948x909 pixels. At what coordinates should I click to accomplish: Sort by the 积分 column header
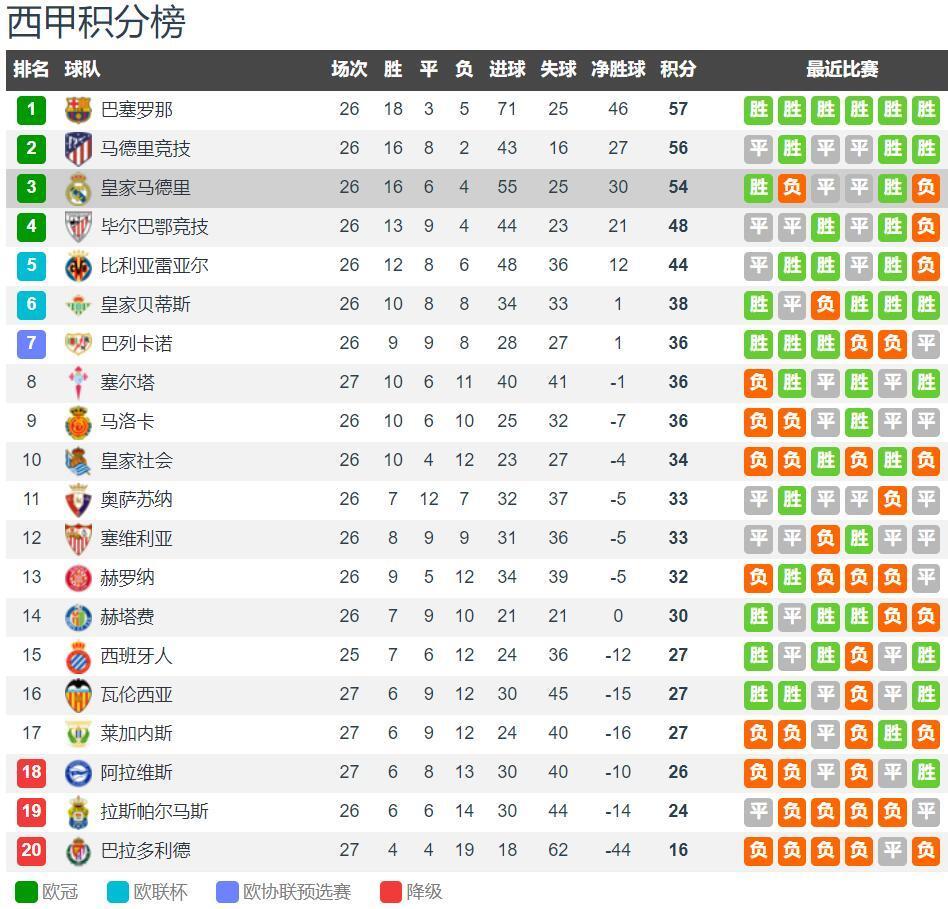pyautogui.click(x=678, y=69)
